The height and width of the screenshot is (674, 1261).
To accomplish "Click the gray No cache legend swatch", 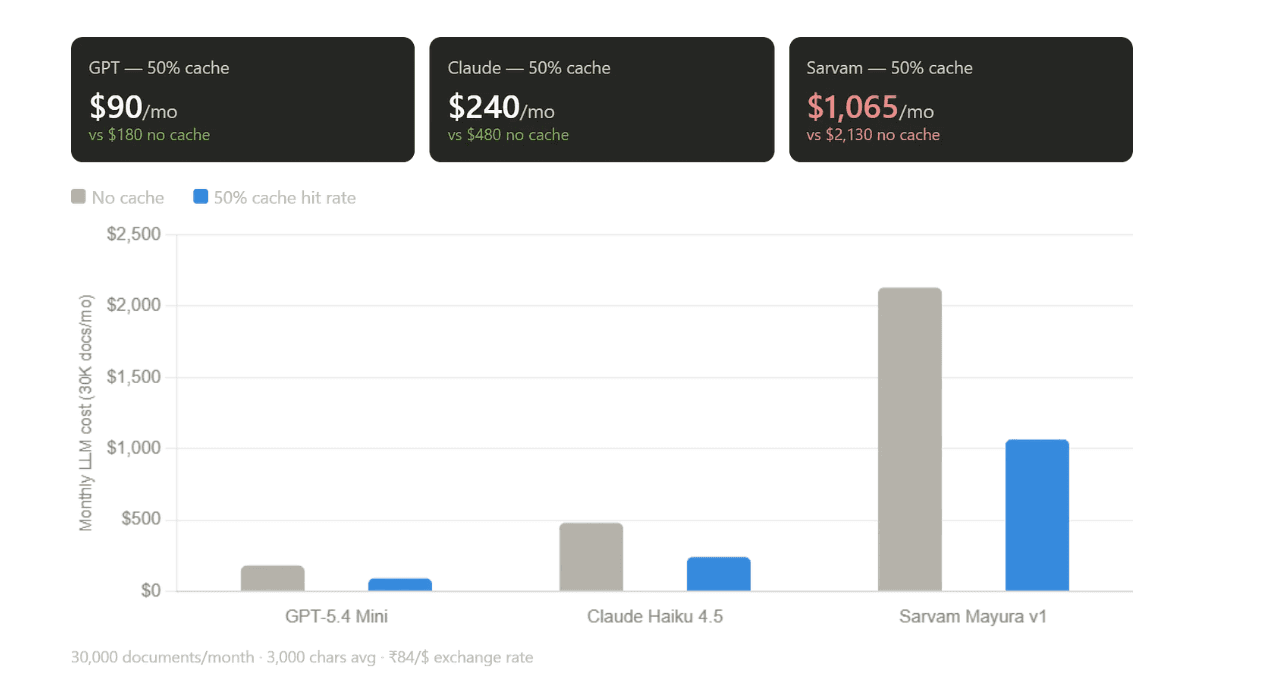I will tap(78, 197).
